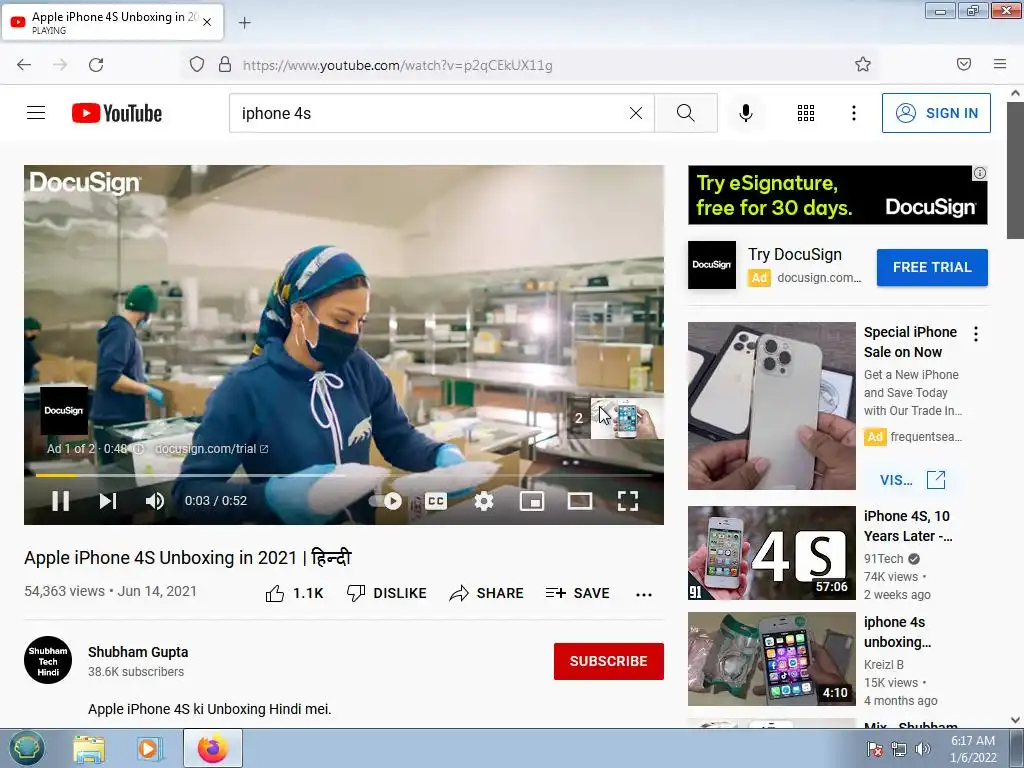This screenshot has width=1024, height=768.
Task: Reload the page
Action: (96, 65)
